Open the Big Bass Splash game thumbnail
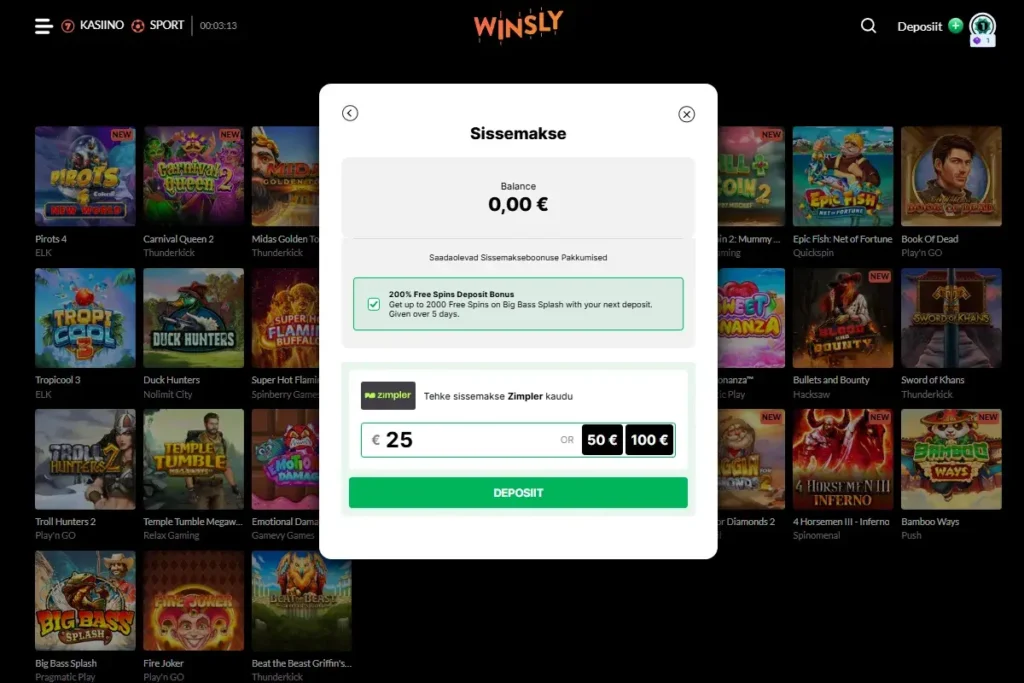The image size is (1024, 683). coord(85,601)
